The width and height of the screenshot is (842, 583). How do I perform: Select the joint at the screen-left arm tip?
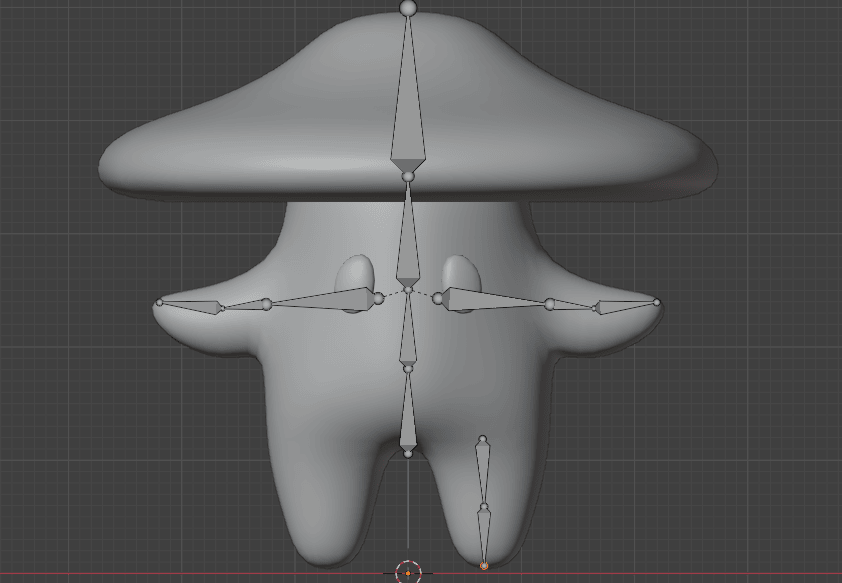point(159,302)
